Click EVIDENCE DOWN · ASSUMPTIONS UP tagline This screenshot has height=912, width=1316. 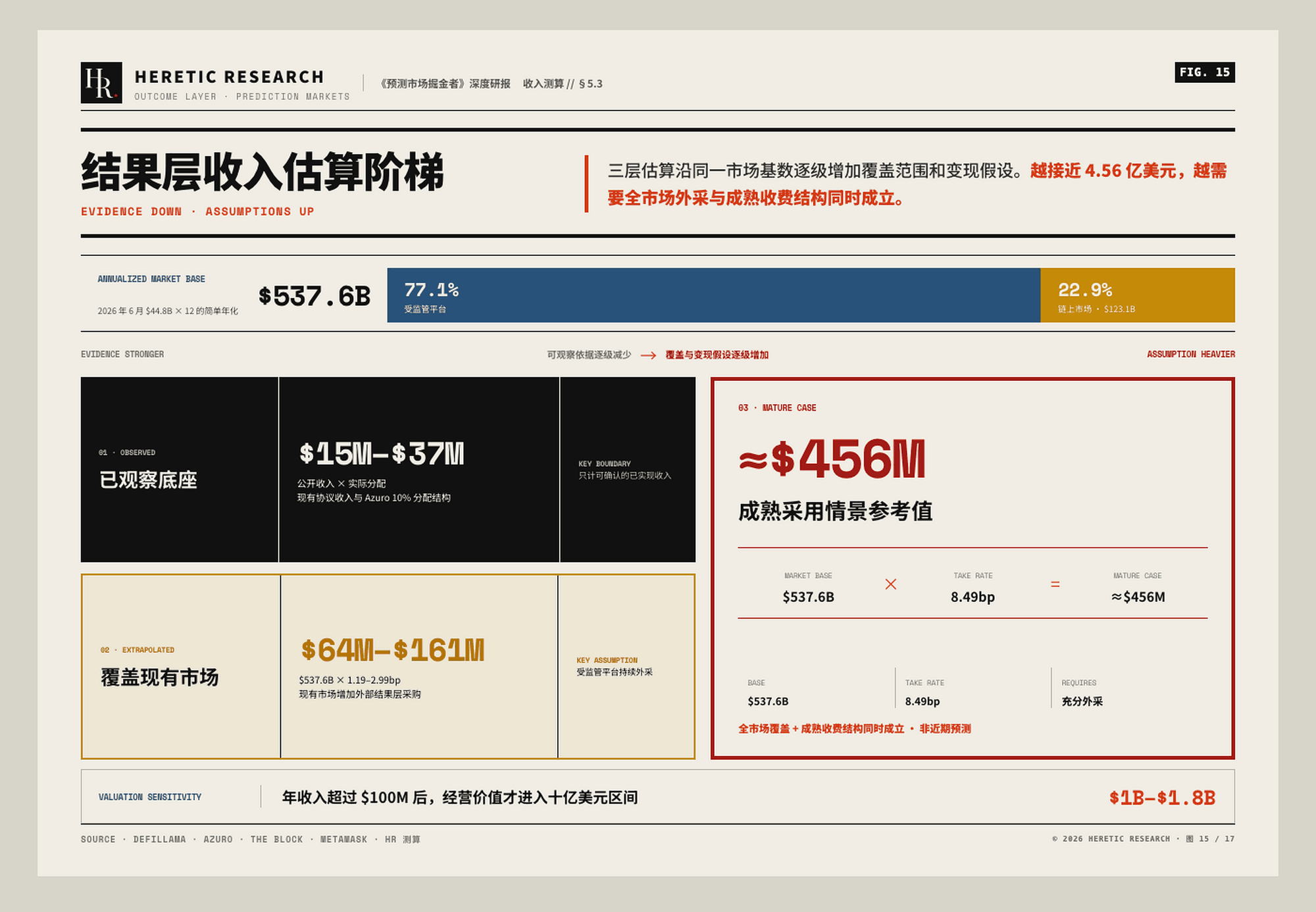point(197,211)
